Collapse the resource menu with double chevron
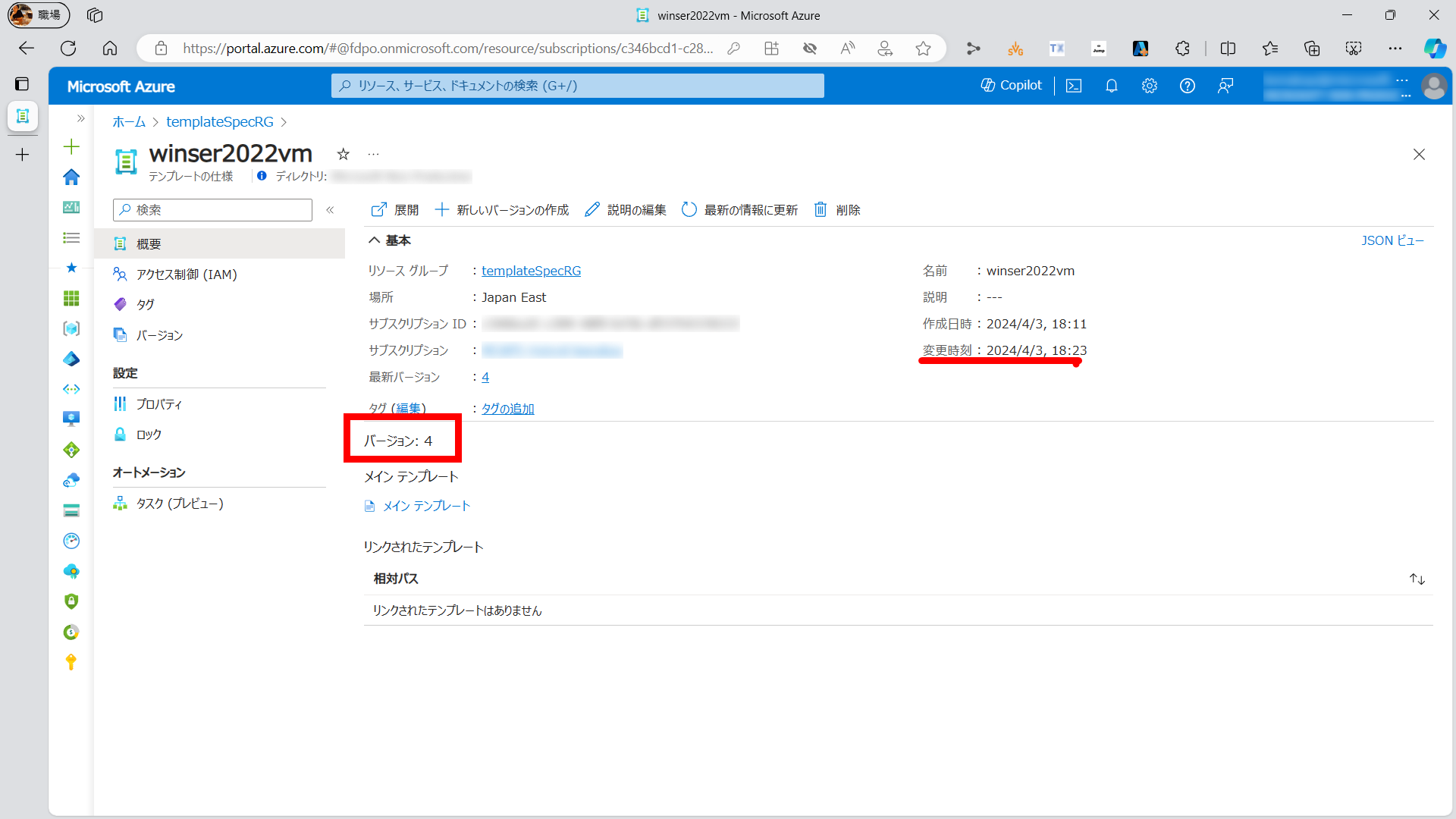 330,210
